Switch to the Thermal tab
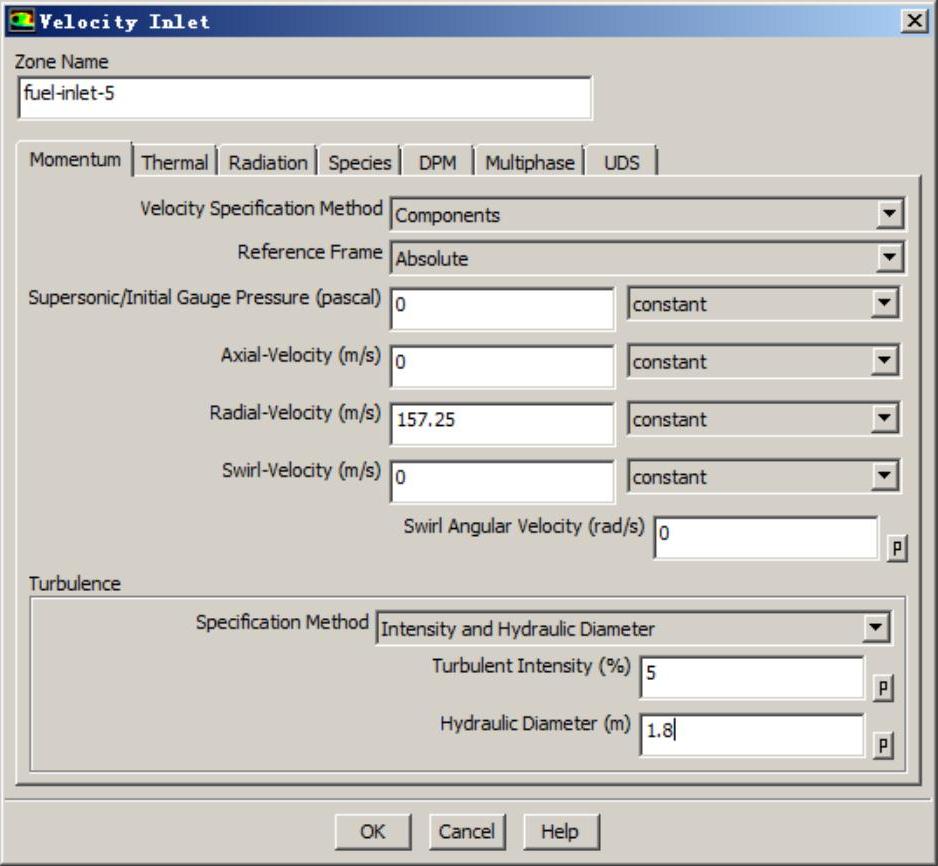938x866 pixels. pos(175,162)
